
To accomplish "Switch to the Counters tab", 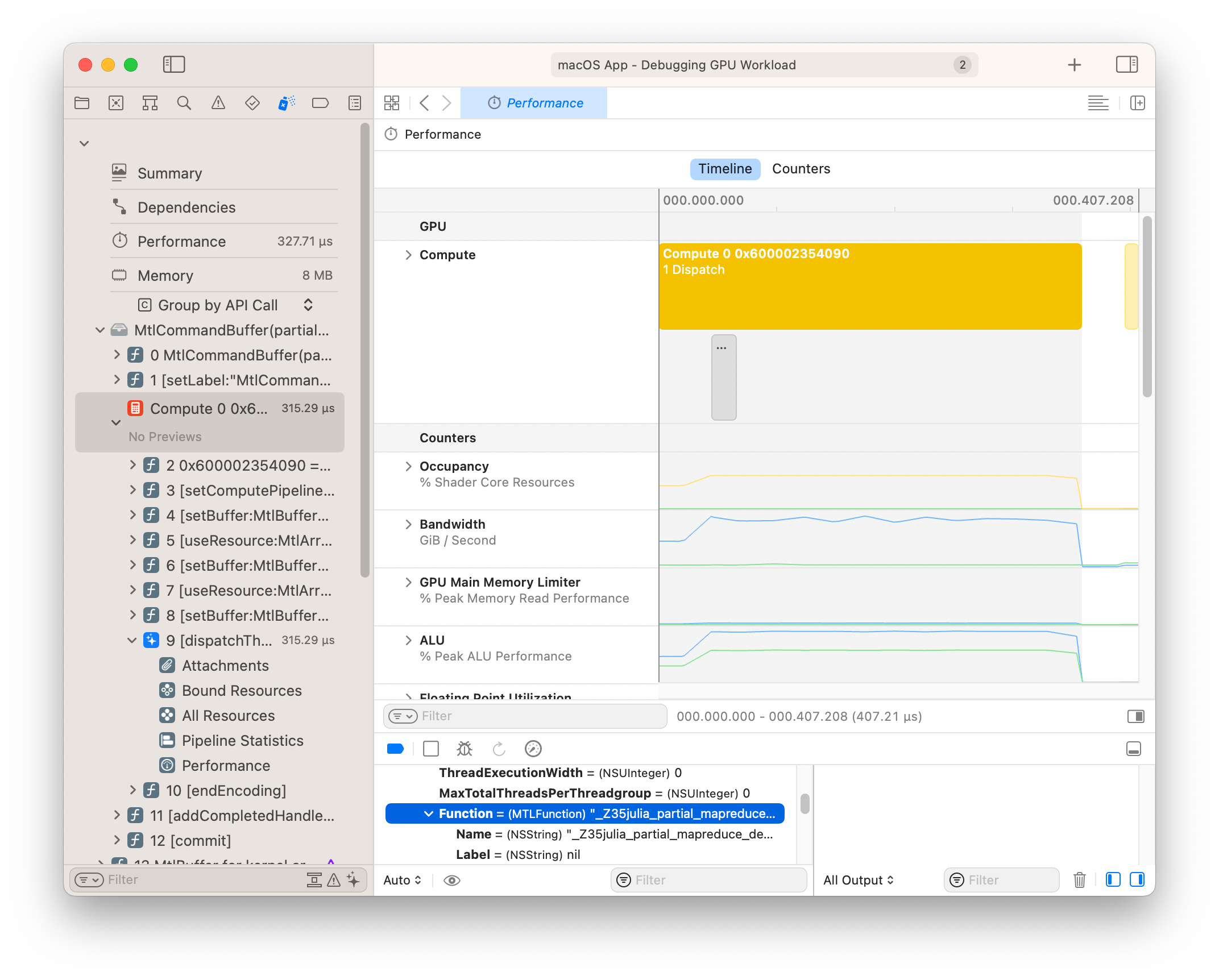I will coord(801,168).
